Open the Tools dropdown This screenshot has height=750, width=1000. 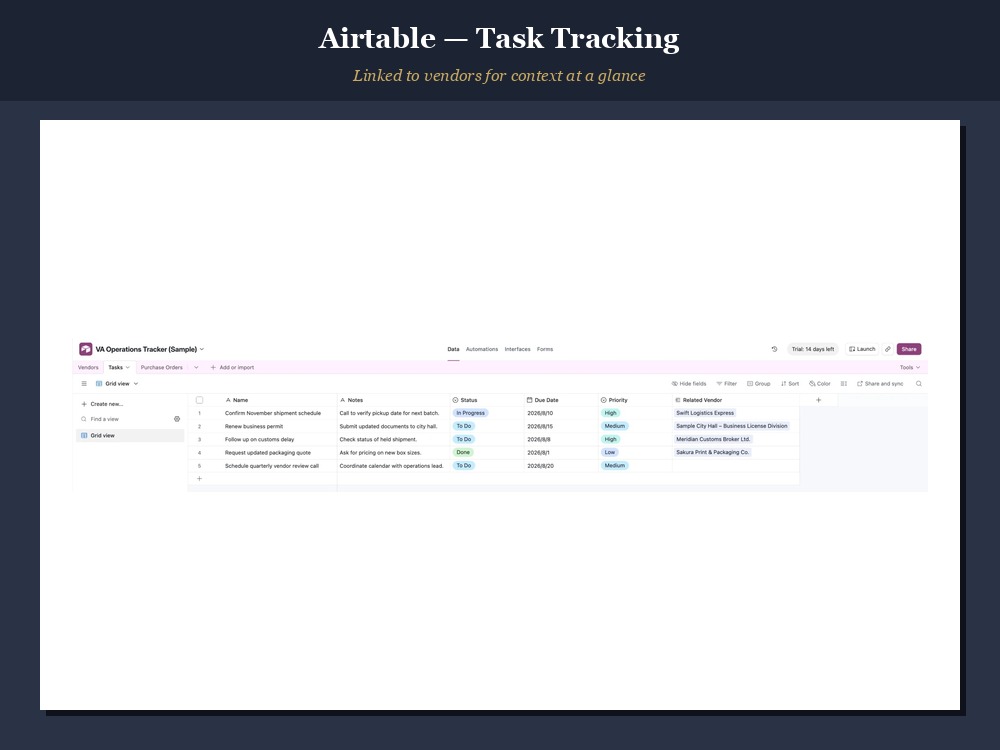pyautogui.click(x=910, y=367)
